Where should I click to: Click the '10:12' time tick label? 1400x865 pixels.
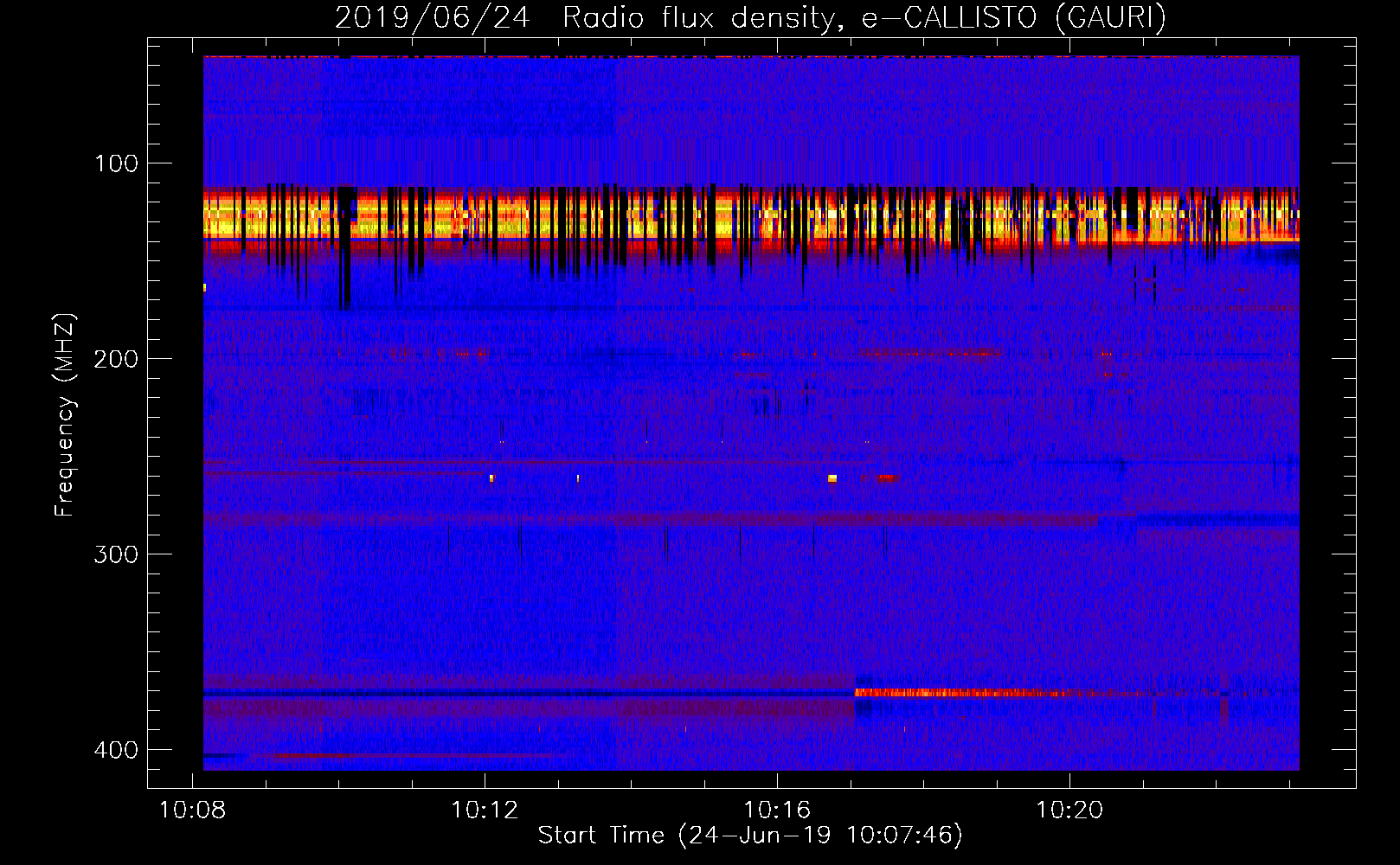485,811
